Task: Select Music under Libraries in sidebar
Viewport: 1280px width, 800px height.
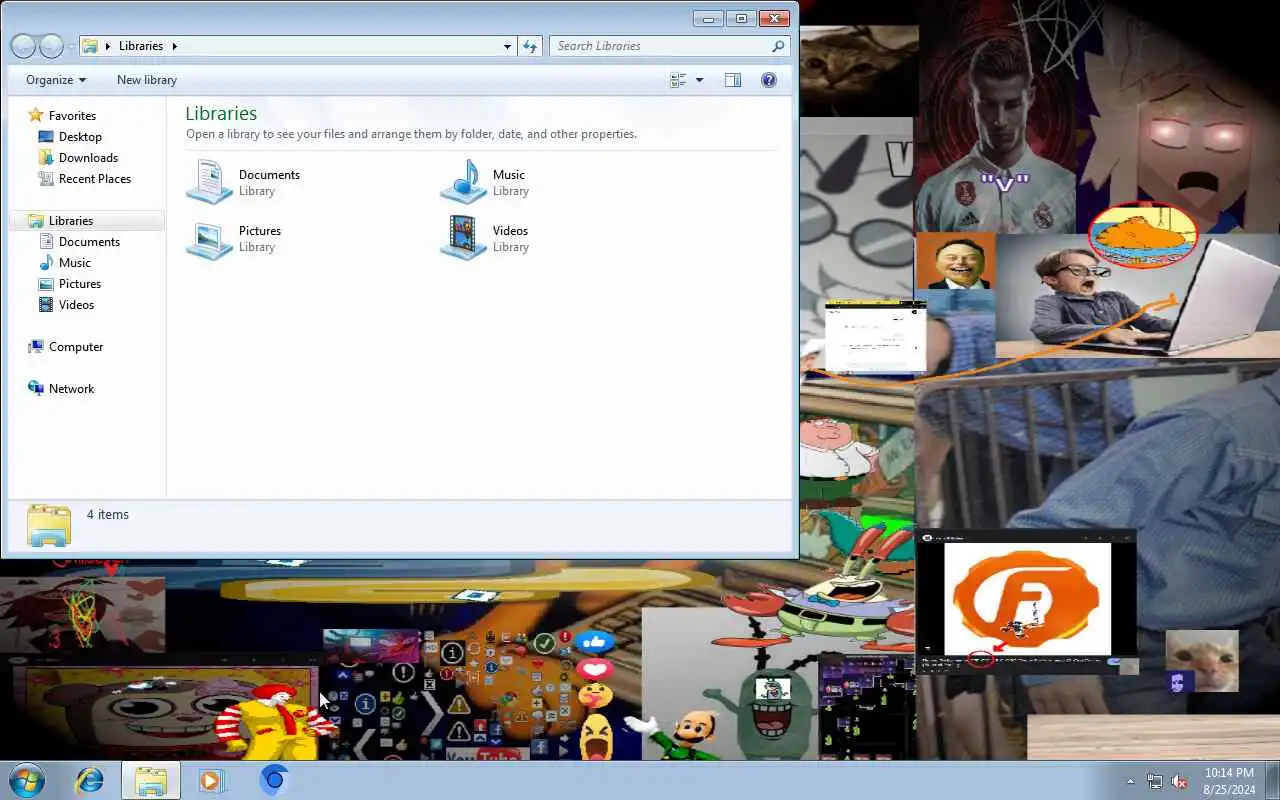Action: [65, 262]
